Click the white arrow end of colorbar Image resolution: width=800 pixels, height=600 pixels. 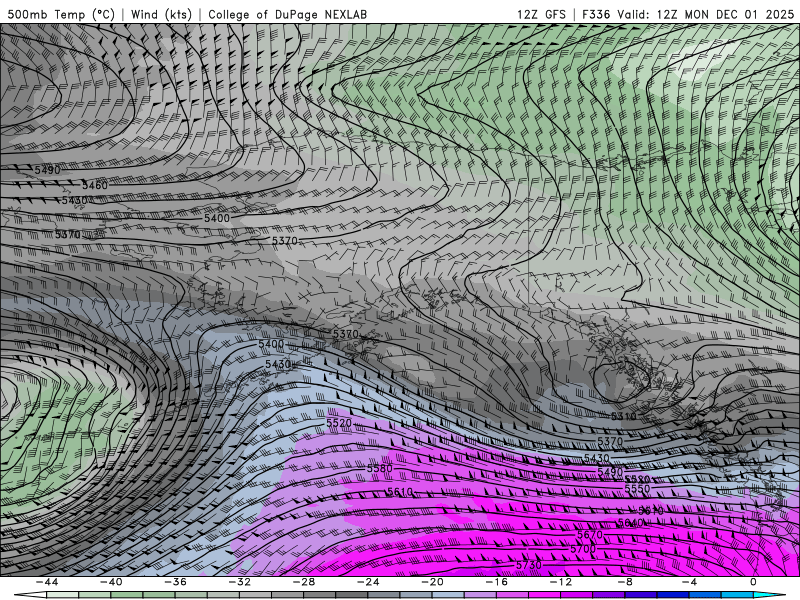30,595
